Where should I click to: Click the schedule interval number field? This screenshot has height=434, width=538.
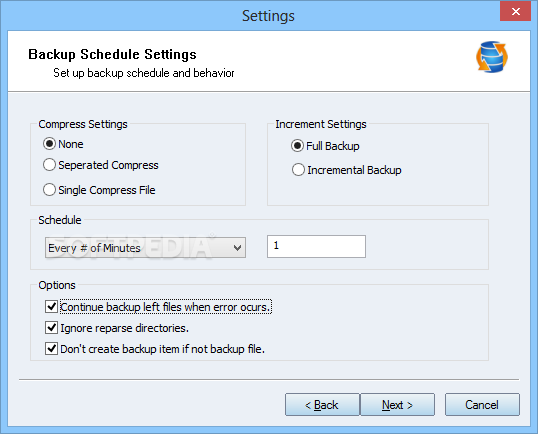316,246
